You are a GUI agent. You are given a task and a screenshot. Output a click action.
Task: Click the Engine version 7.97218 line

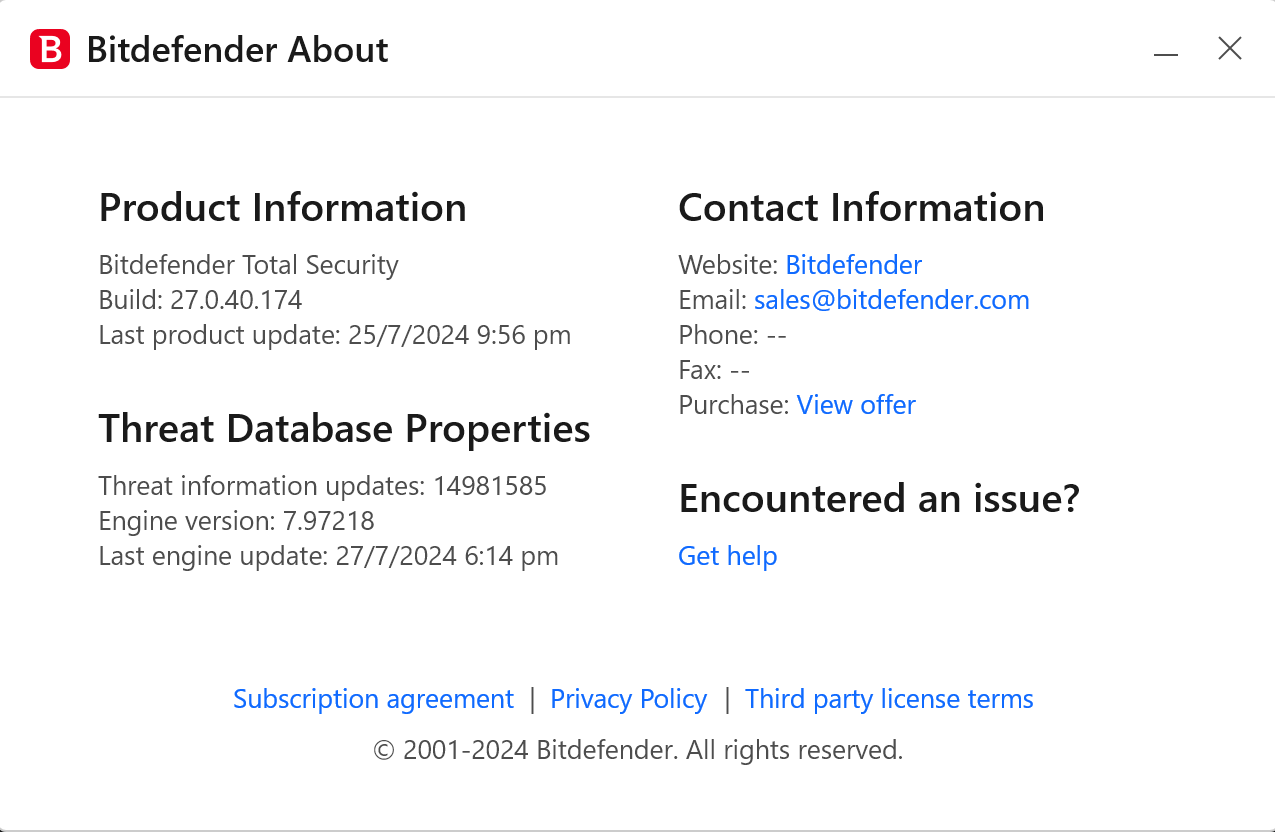click(236, 521)
